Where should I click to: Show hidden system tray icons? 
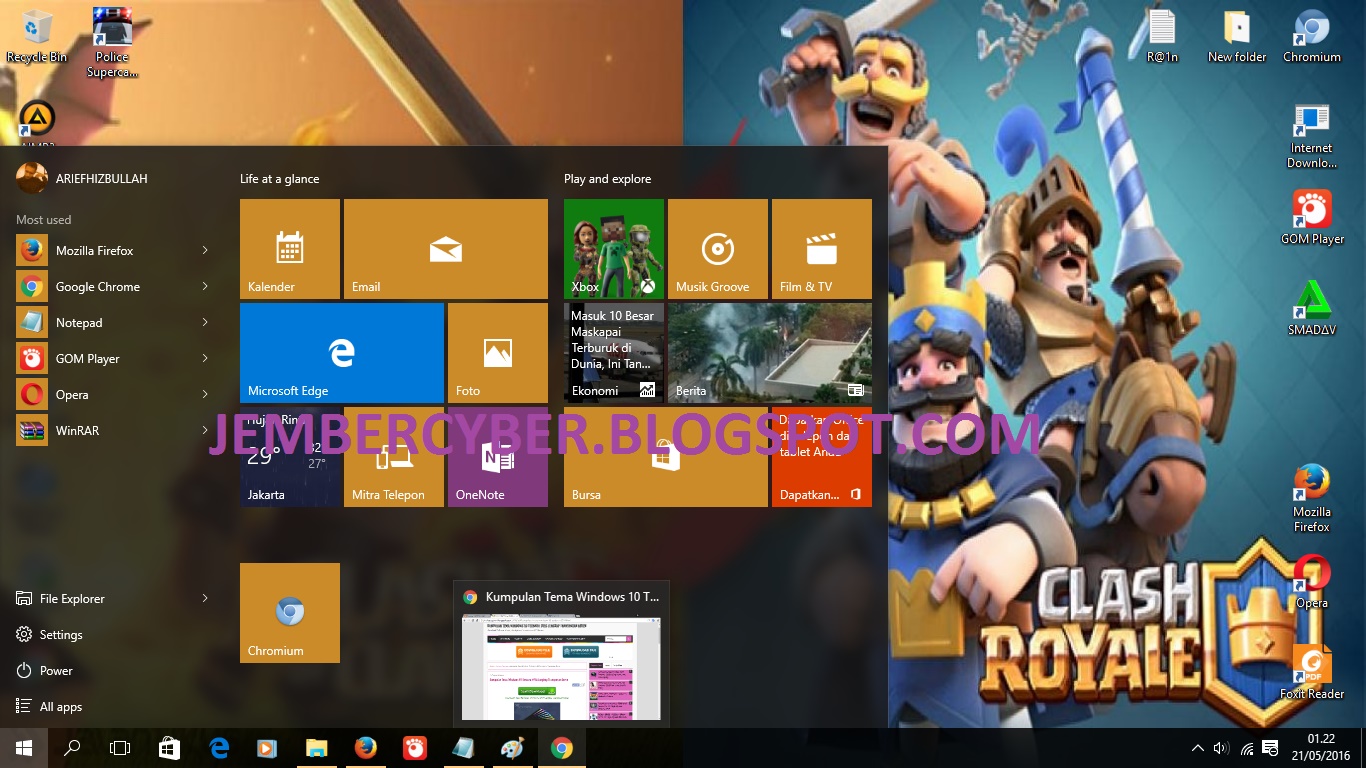coord(1197,748)
